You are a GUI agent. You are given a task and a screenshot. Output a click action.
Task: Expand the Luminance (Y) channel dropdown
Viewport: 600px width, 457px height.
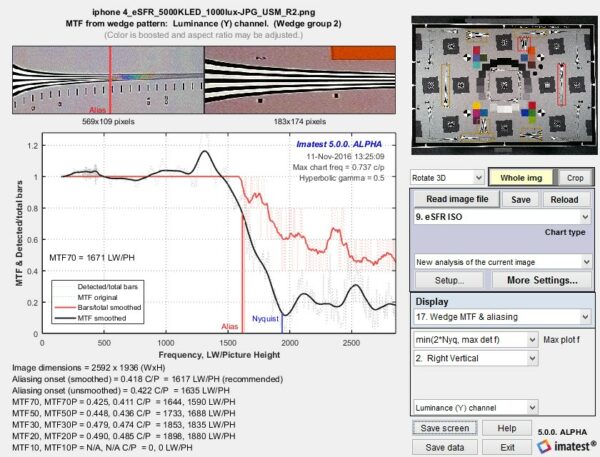pyautogui.click(x=474, y=408)
